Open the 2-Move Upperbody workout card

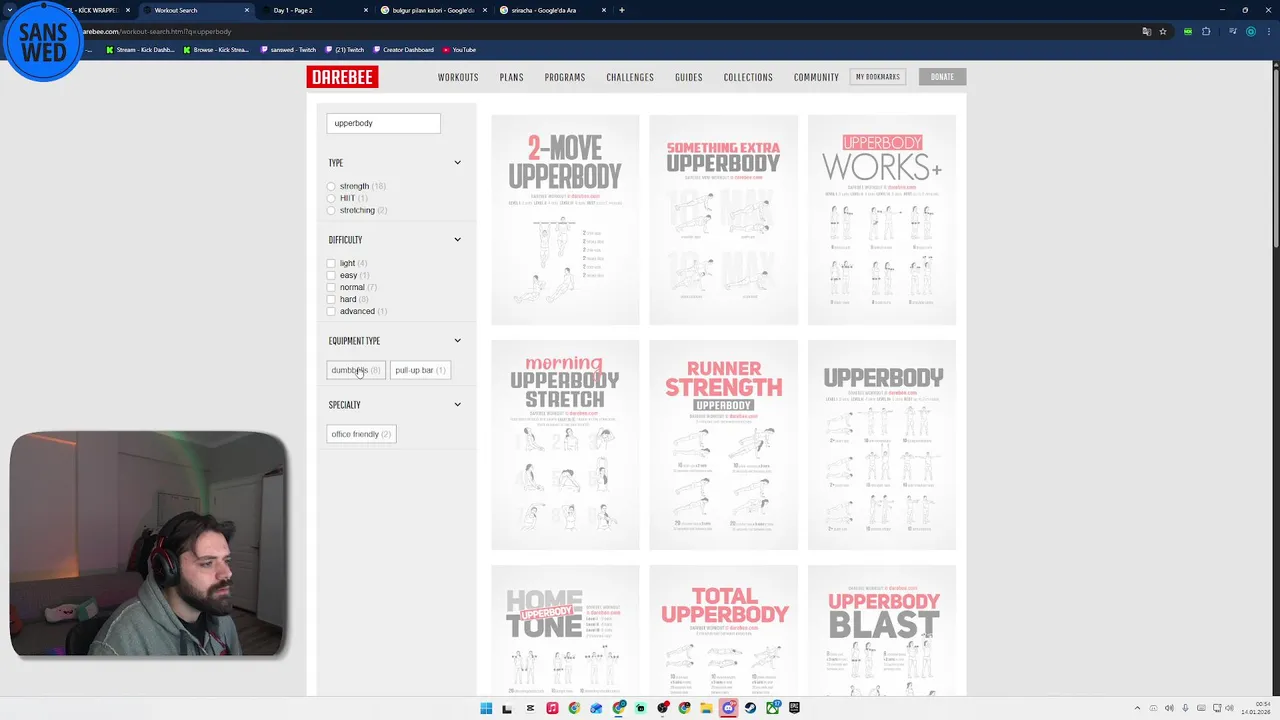[x=565, y=220]
